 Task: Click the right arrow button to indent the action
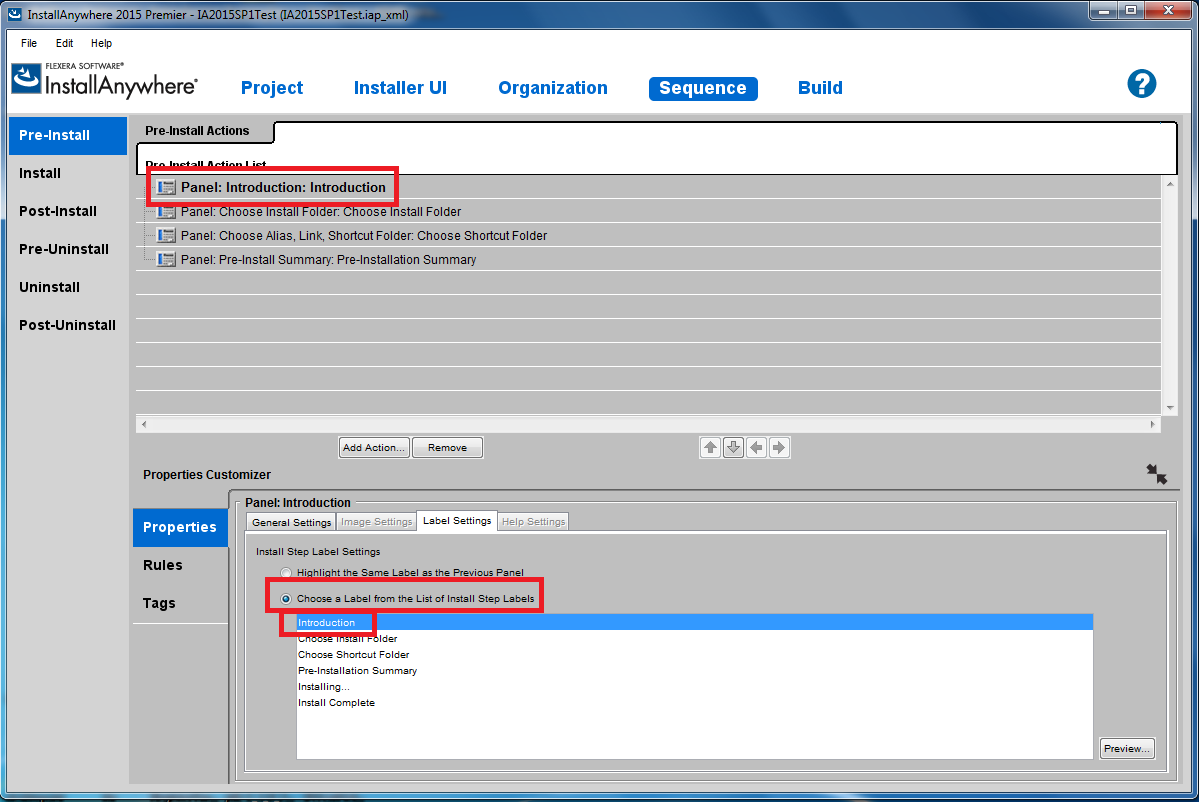[778, 447]
